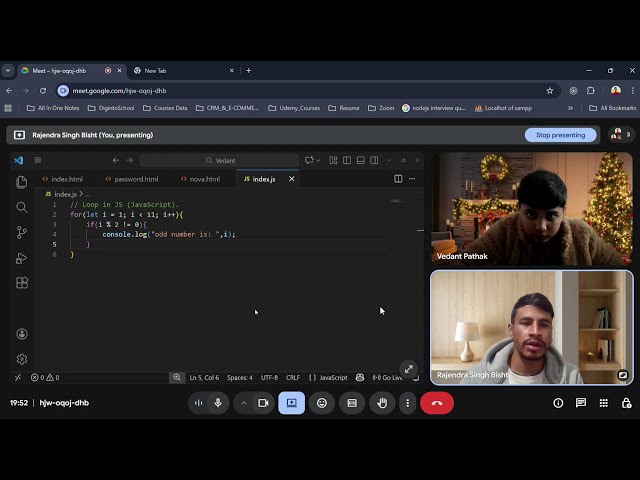The height and width of the screenshot is (480, 640).
Task: Click the Go Live status bar button
Action: click(387, 378)
